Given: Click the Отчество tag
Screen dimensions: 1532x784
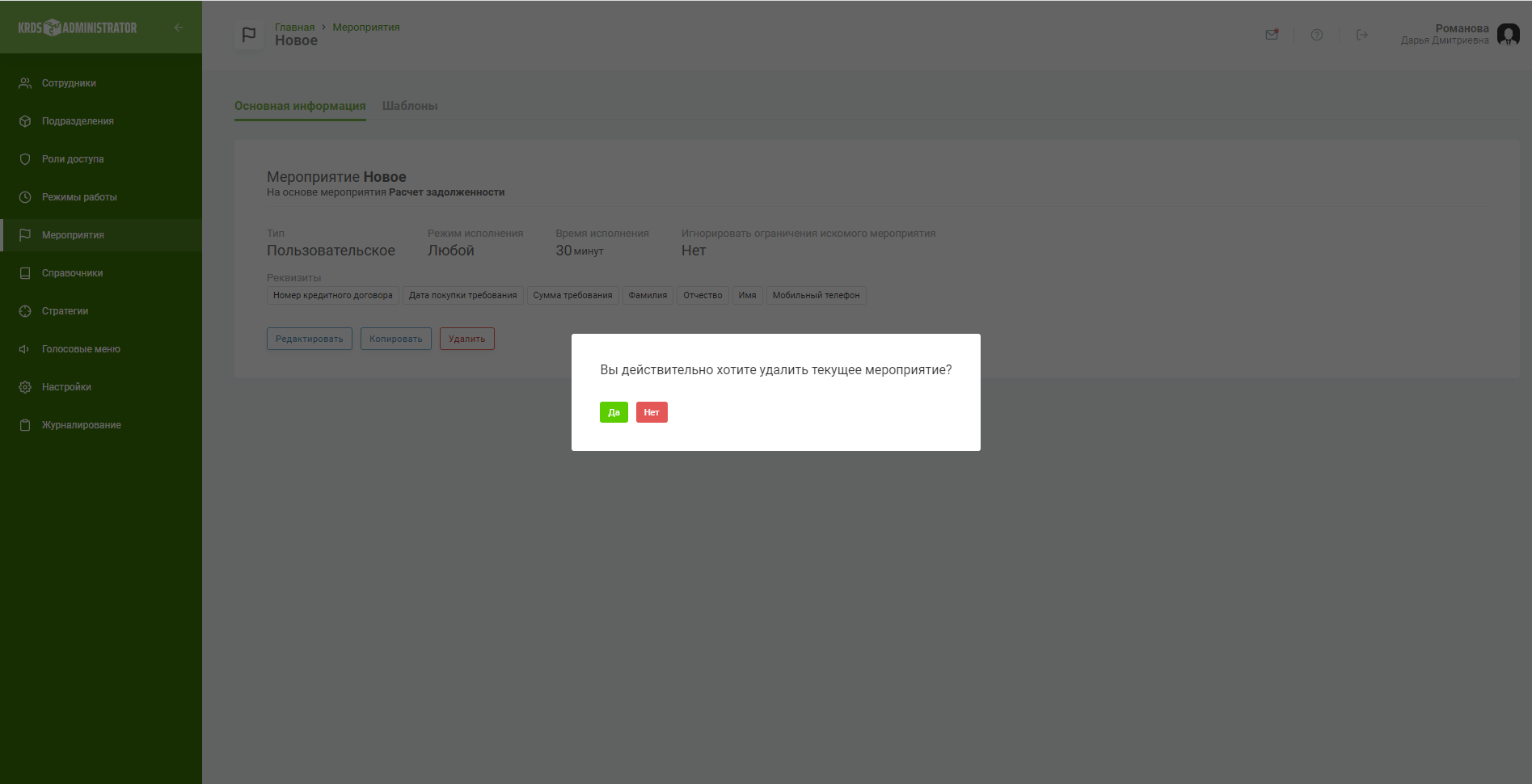Looking at the screenshot, I should tap(703, 296).
